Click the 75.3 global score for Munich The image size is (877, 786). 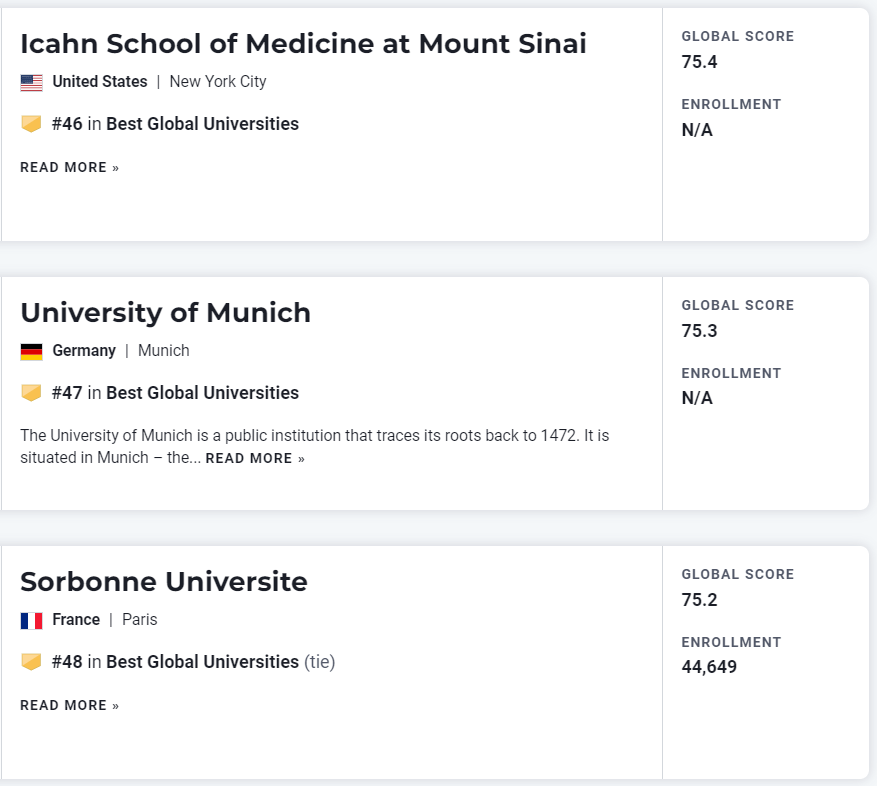[x=700, y=331]
